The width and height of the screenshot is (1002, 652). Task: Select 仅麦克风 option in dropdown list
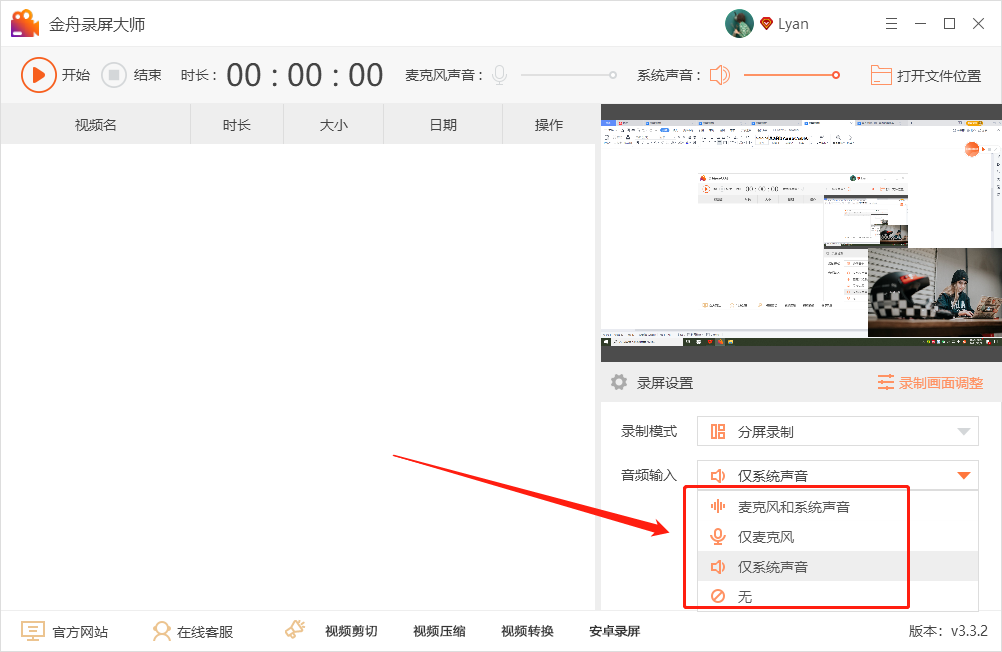[x=838, y=537]
